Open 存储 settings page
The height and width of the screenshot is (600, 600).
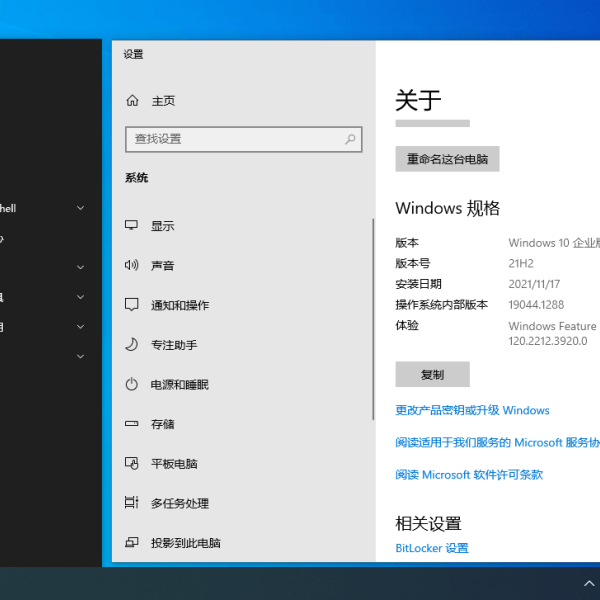(x=162, y=424)
